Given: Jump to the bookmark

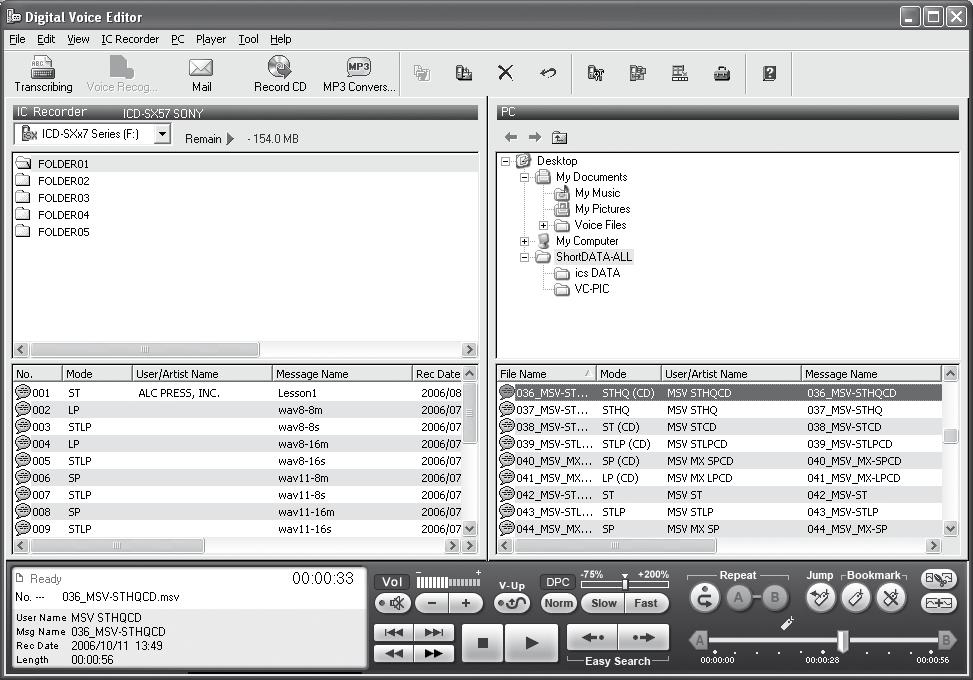Looking at the screenshot, I should 820,598.
